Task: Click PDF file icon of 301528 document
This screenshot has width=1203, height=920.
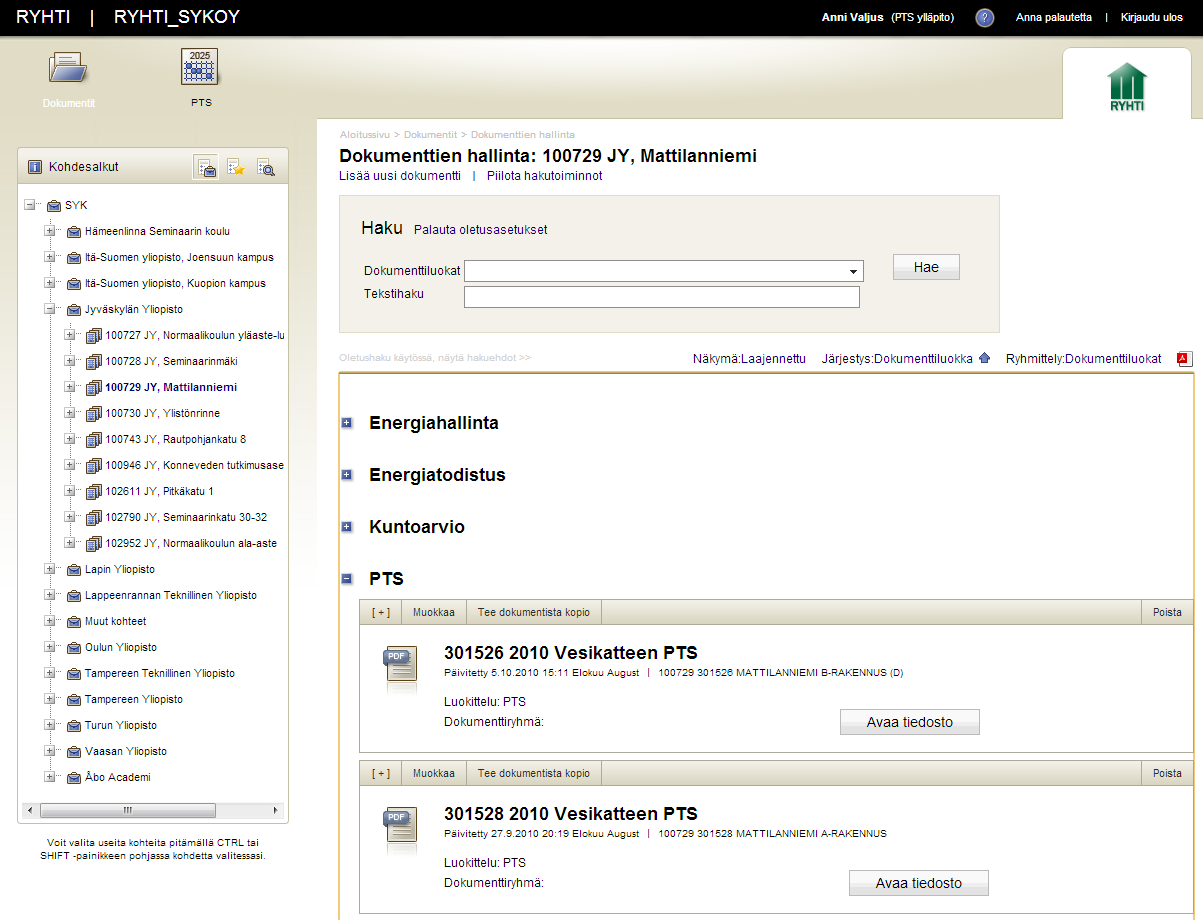Action: (400, 826)
